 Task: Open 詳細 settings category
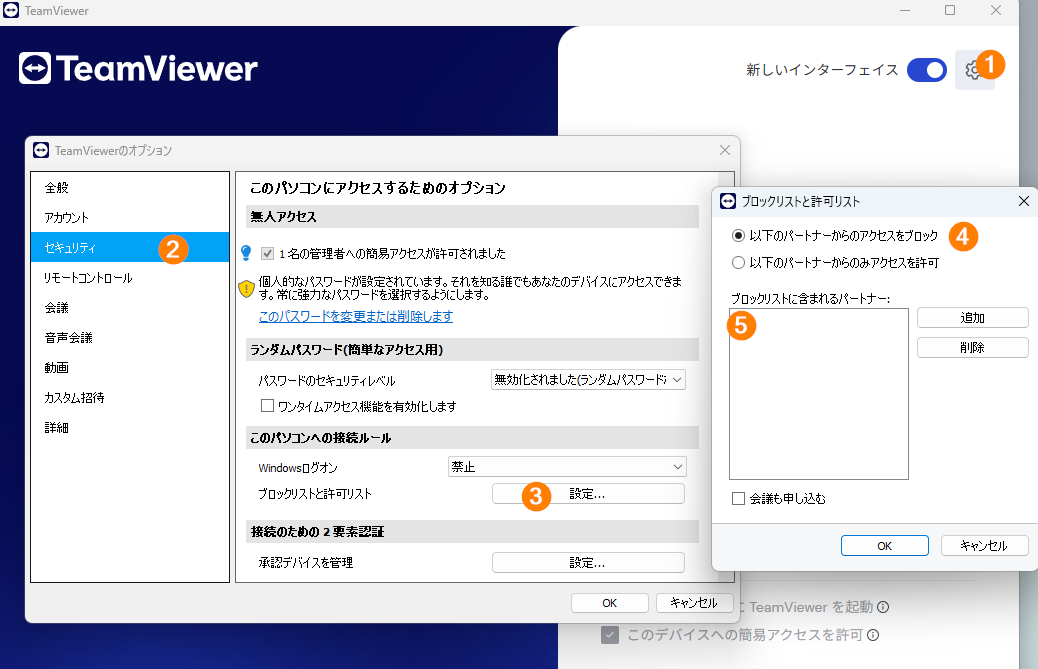coord(130,427)
